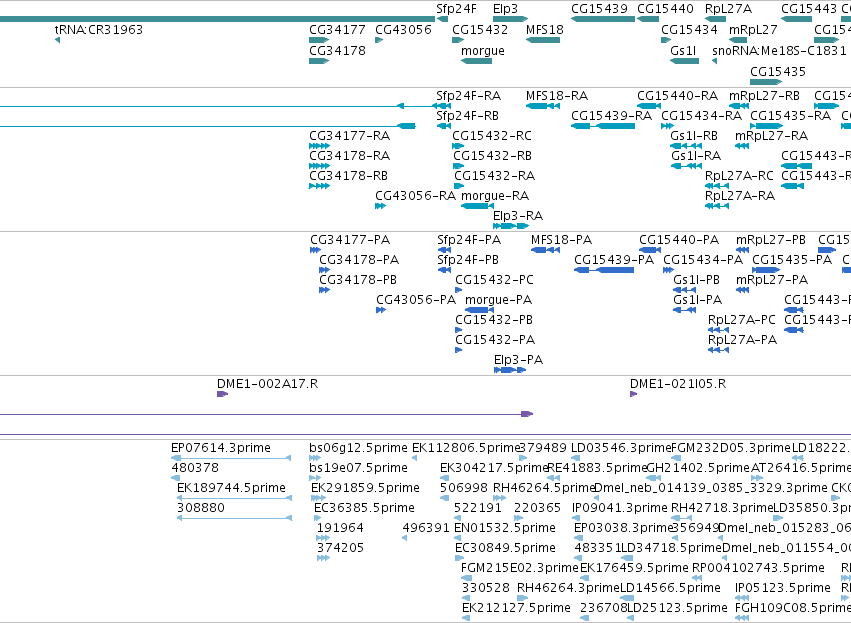The image size is (851, 623).
Task: Open the Sfp24F-RB transcript label
Action: coord(467,116)
